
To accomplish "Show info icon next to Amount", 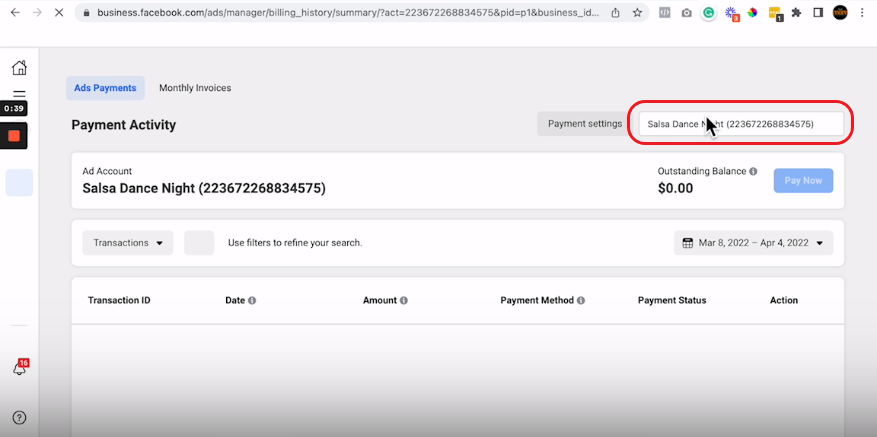I will [x=403, y=300].
